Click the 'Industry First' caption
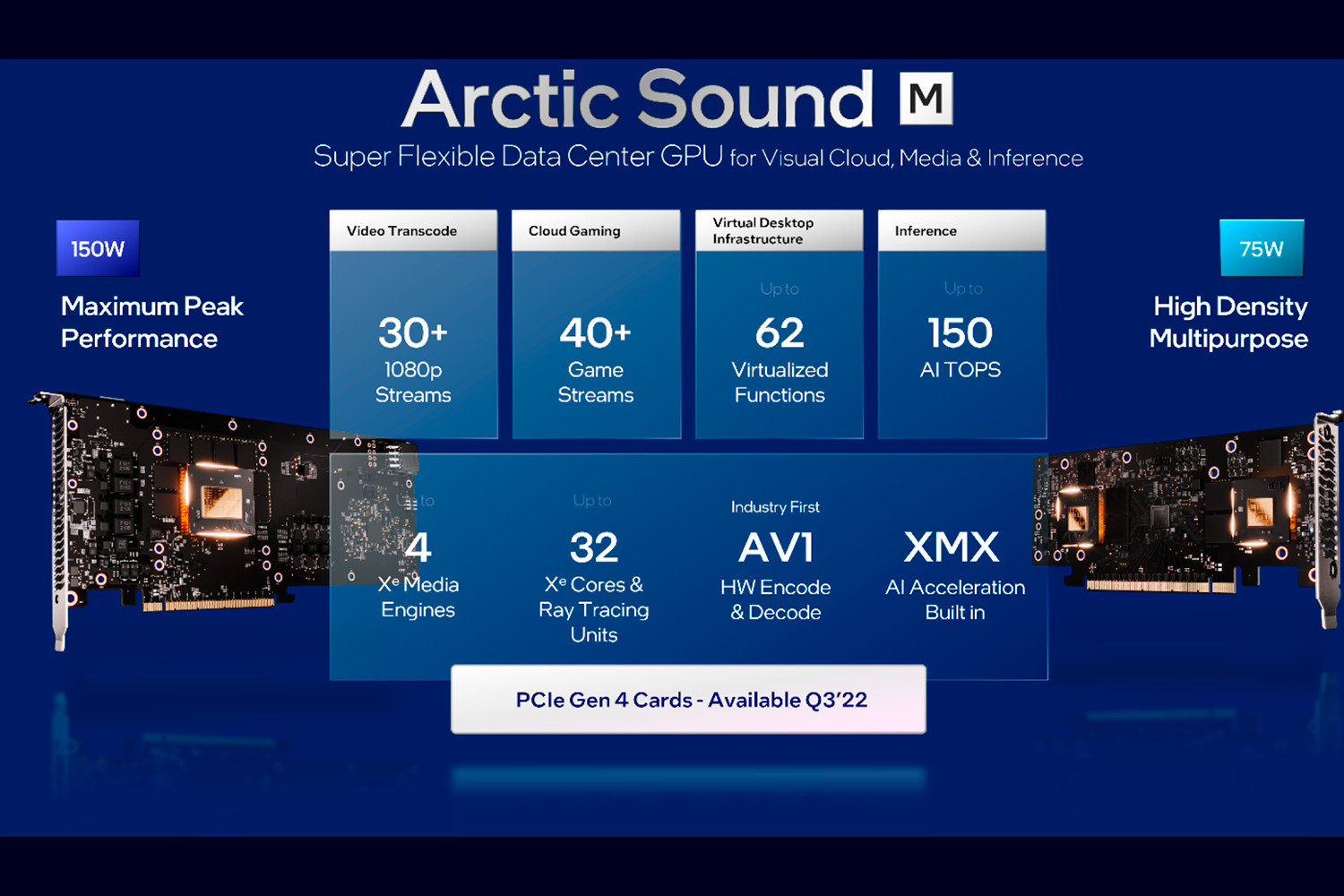The width and height of the screenshot is (1344, 896). [775, 507]
